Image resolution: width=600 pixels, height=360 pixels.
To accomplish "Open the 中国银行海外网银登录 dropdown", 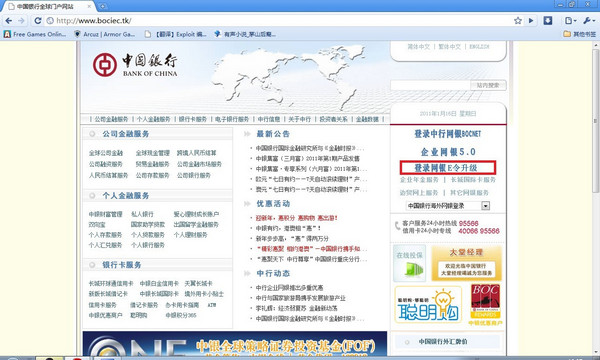I will [x=448, y=206].
